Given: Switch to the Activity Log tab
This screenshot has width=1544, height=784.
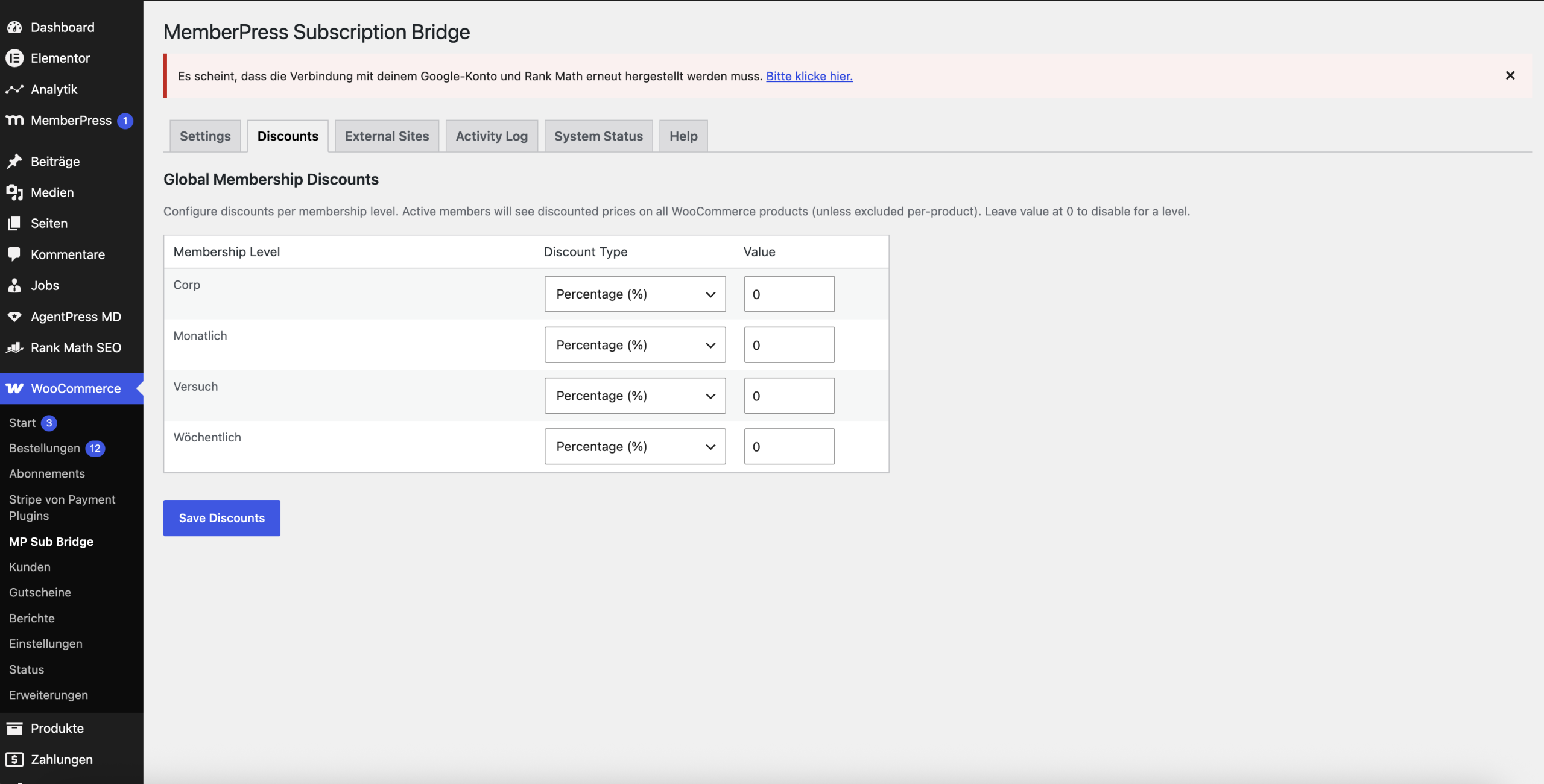Looking at the screenshot, I should tap(492, 136).
